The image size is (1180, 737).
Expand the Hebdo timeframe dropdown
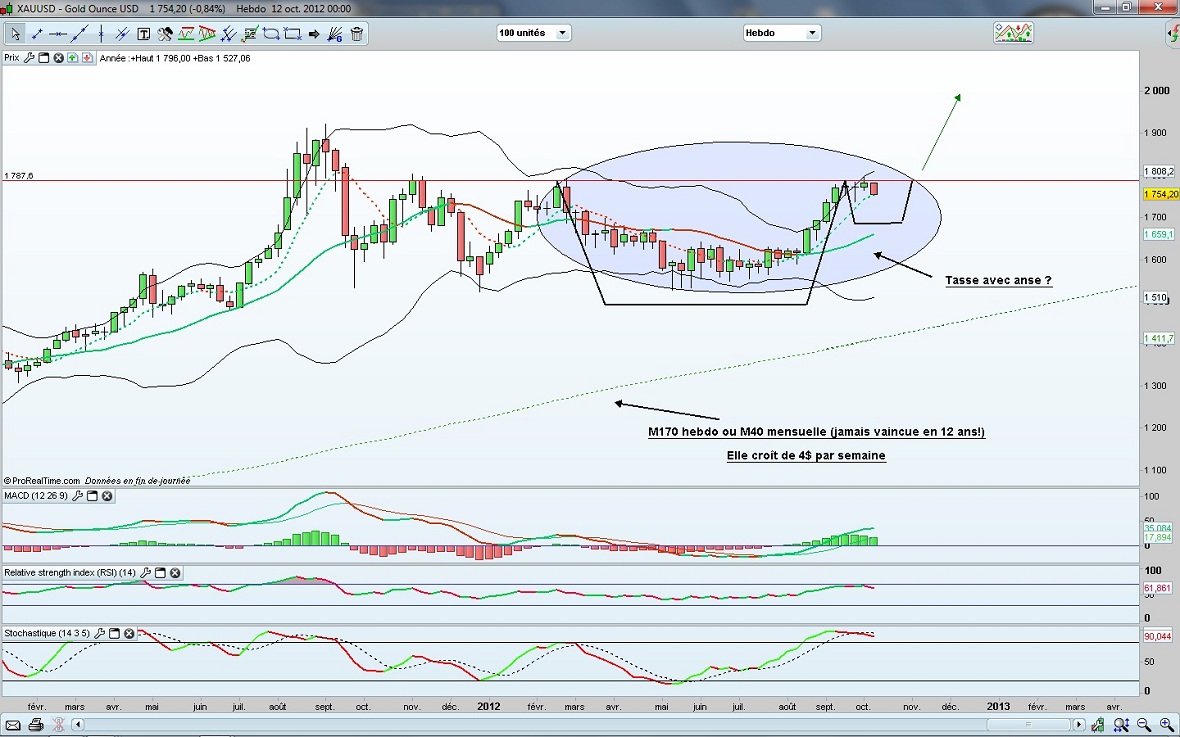point(780,33)
